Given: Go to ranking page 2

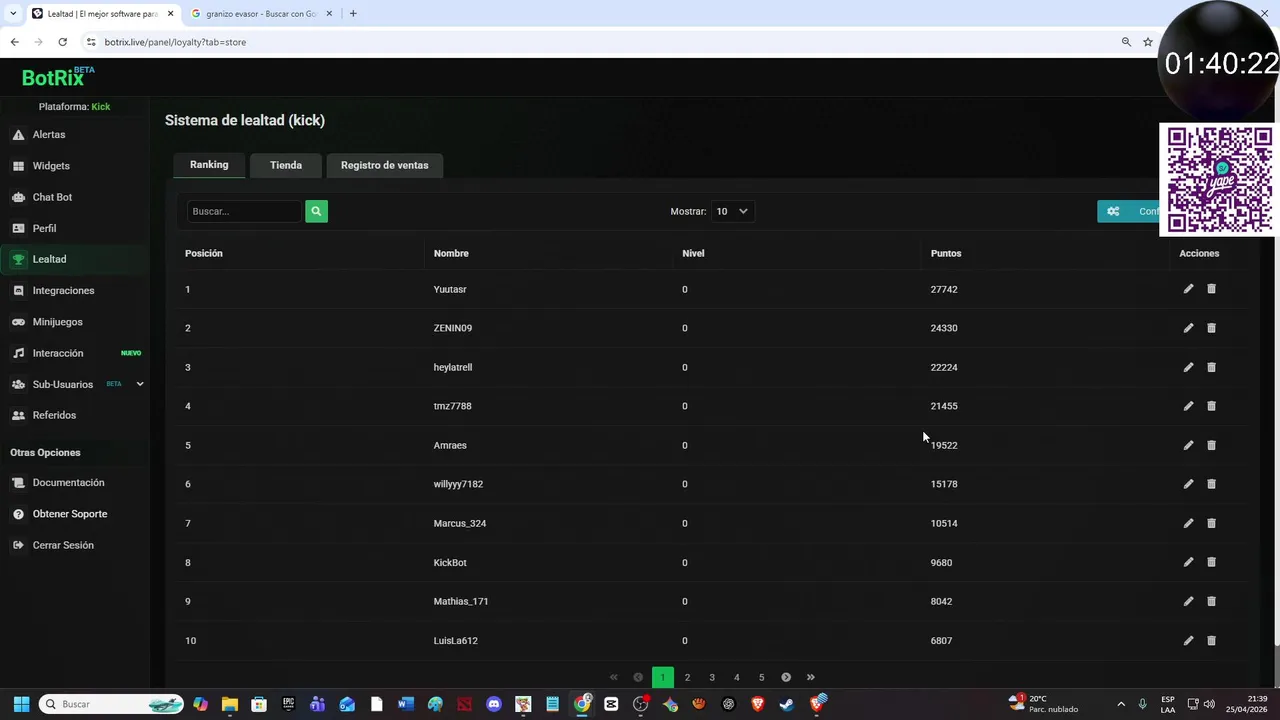Looking at the screenshot, I should coord(687,677).
